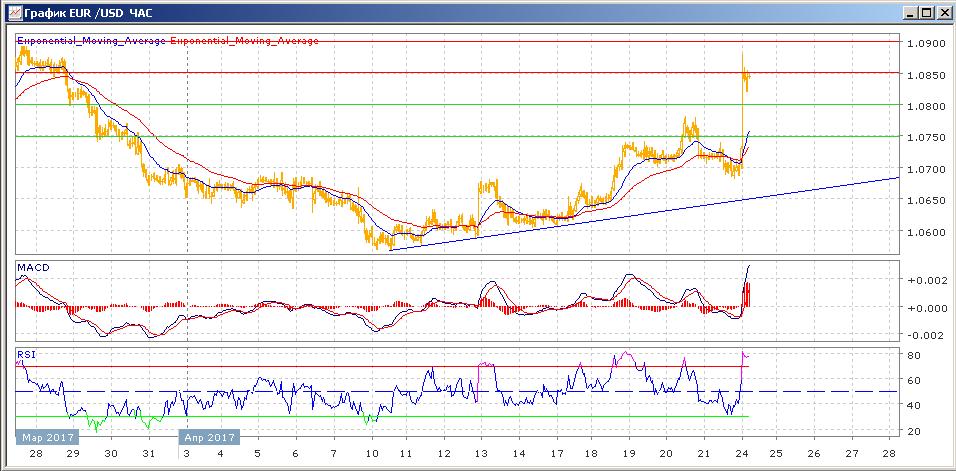This screenshot has width=956, height=471.
Task: Select the green horizontal line at 1.0800
Action: (457, 104)
